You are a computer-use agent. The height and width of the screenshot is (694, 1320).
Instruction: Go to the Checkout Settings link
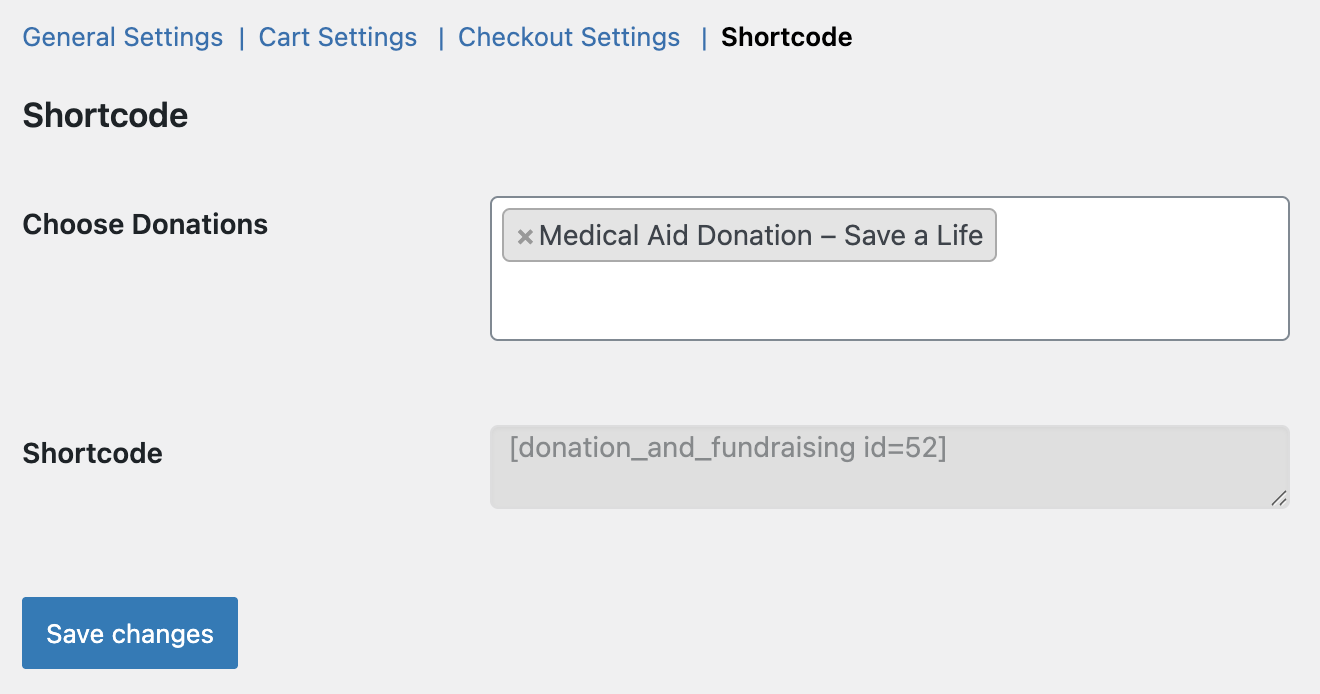(569, 38)
